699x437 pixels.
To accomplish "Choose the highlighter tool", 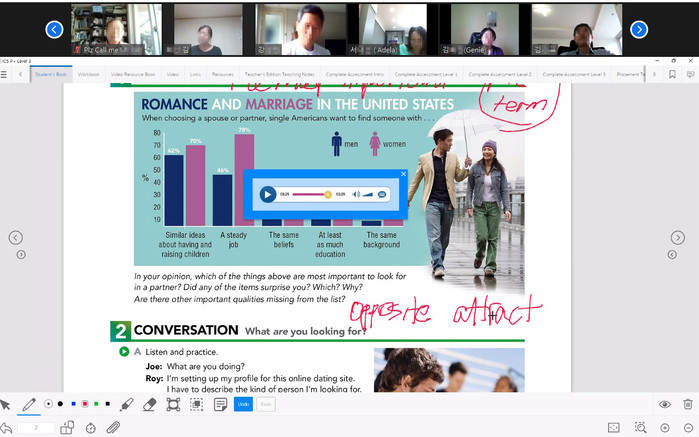I will (127, 404).
